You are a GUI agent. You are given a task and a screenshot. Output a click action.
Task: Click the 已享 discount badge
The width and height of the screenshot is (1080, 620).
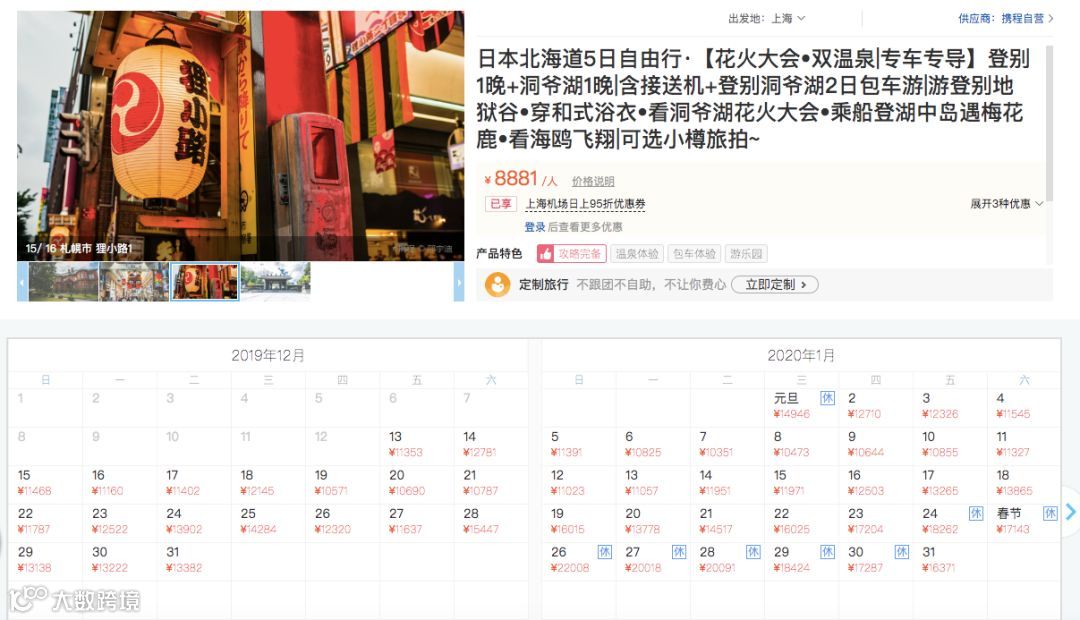click(x=501, y=204)
